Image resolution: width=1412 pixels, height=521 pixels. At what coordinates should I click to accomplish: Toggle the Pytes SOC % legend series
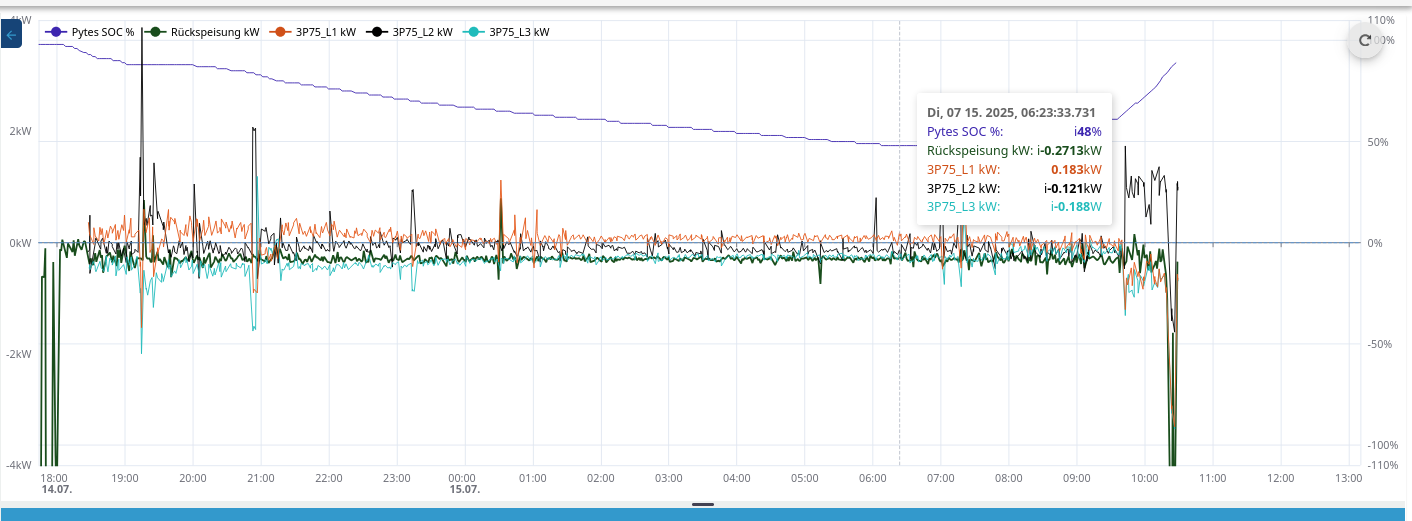pyautogui.click(x=88, y=32)
